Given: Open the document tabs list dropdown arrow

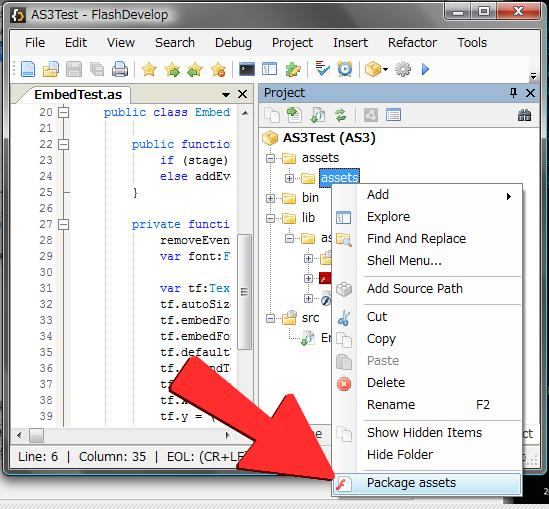Looking at the screenshot, I should tap(226, 95).
